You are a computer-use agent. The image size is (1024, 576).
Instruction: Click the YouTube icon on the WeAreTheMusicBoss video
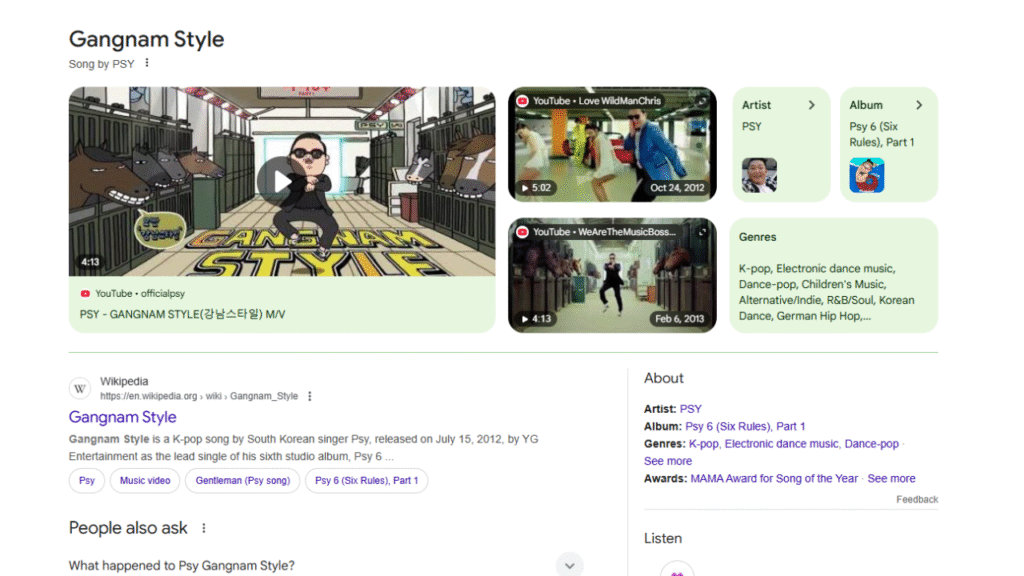[522, 232]
